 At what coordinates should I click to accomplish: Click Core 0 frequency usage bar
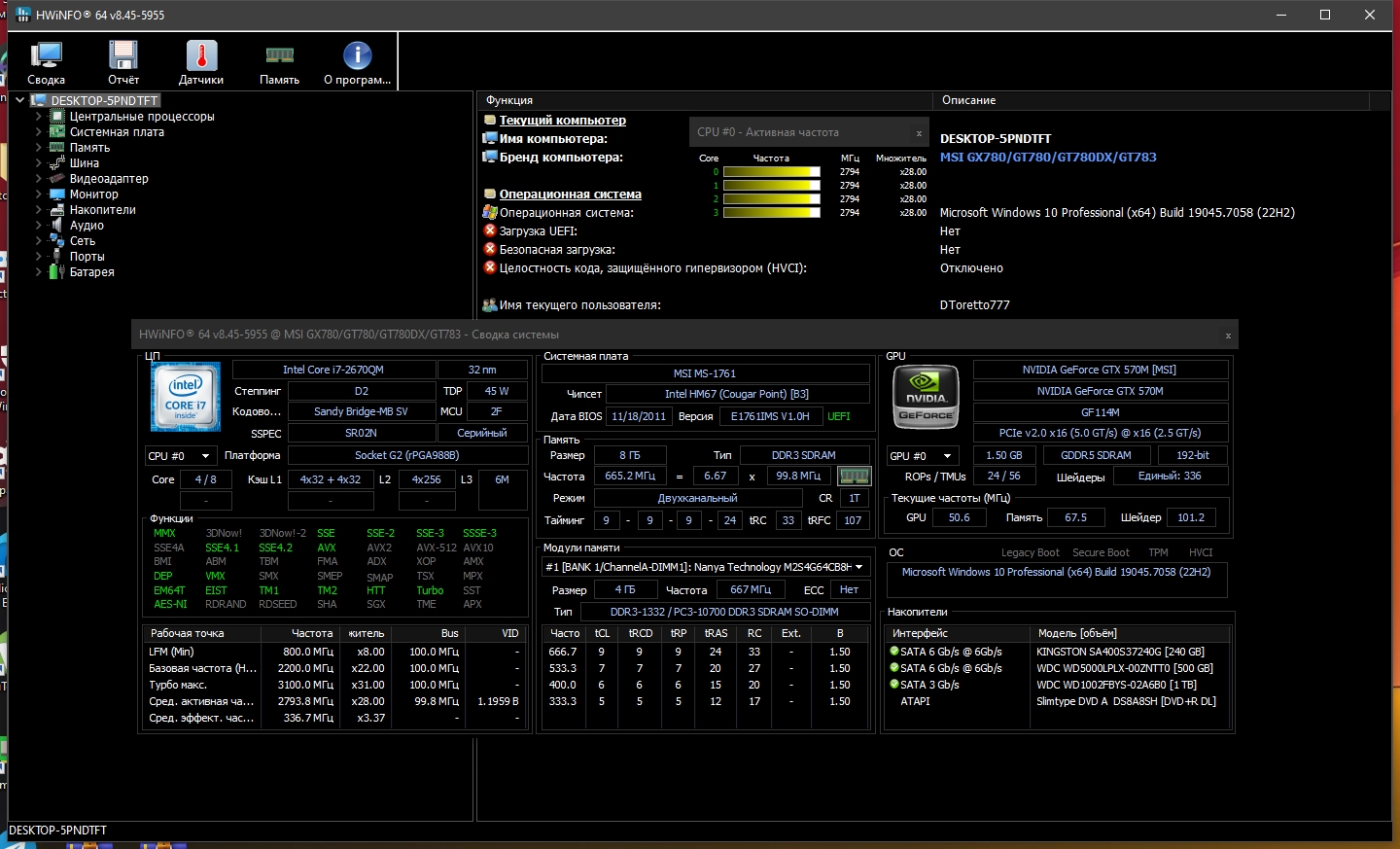pyautogui.click(x=772, y=172)
